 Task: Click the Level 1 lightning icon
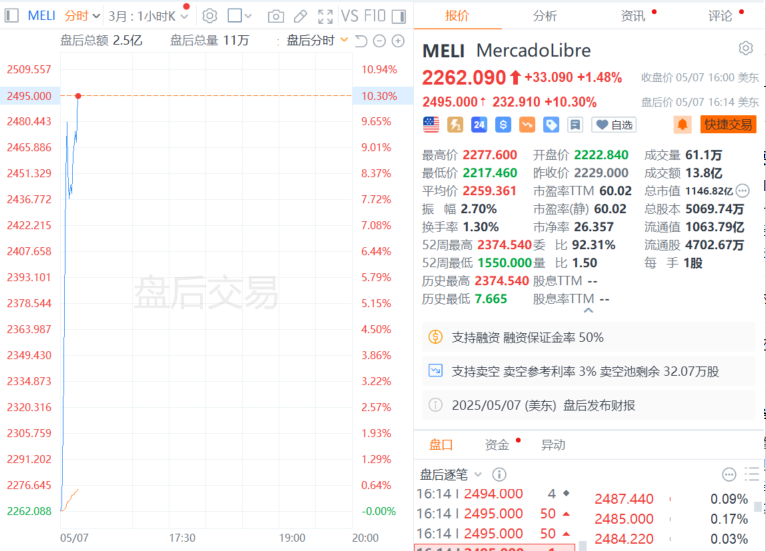pos(455,125)
